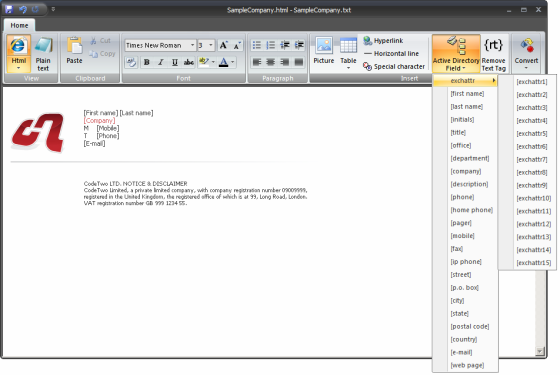Open the Times New Roman font dropdown
The height and width of the screenshot is (375, 560).
click(x=192, y=45)
